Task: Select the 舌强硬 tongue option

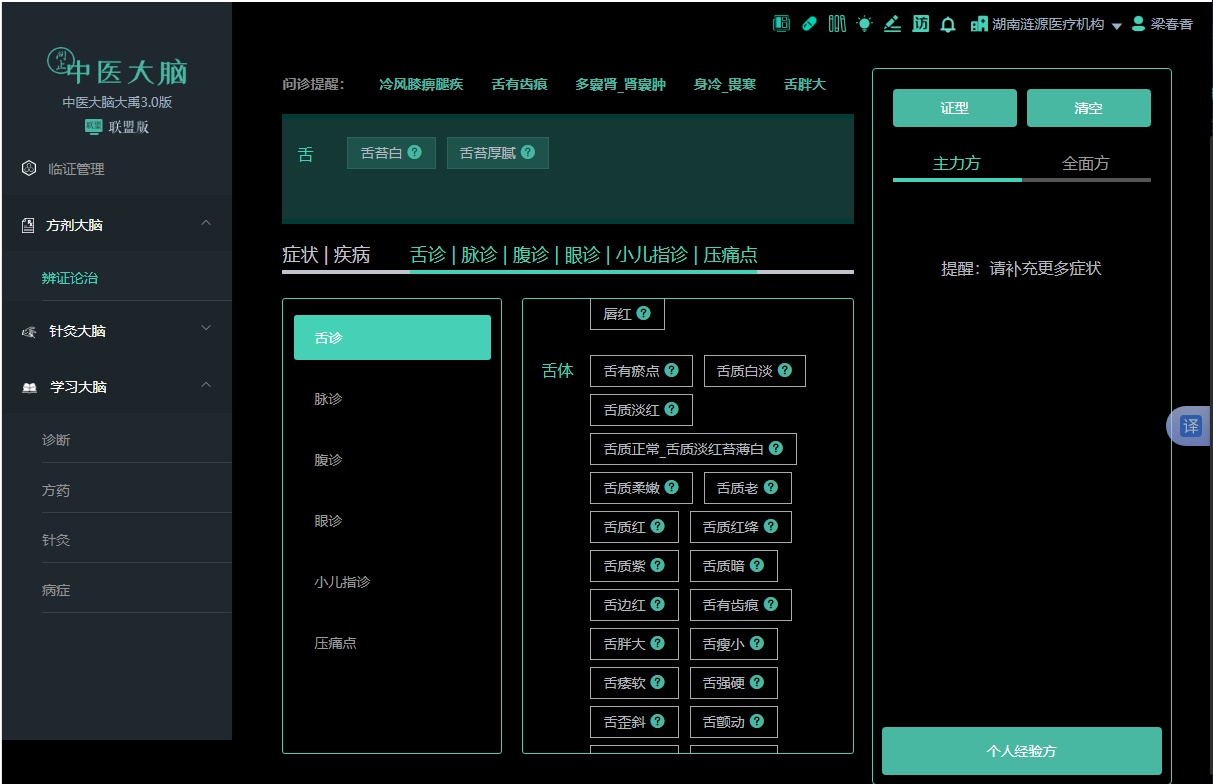Action: 733,683
